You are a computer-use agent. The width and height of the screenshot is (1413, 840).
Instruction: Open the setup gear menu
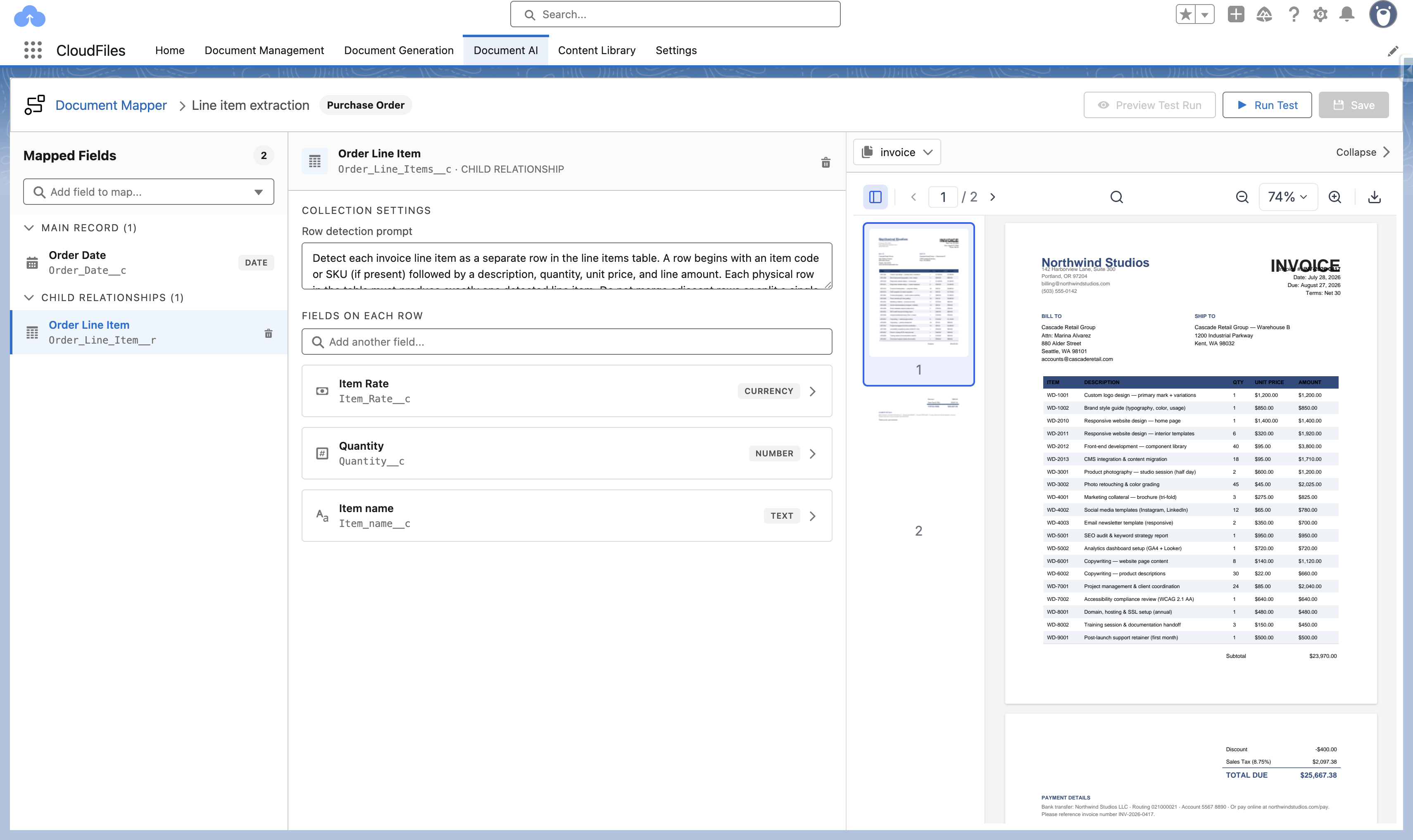(1320, 14)
